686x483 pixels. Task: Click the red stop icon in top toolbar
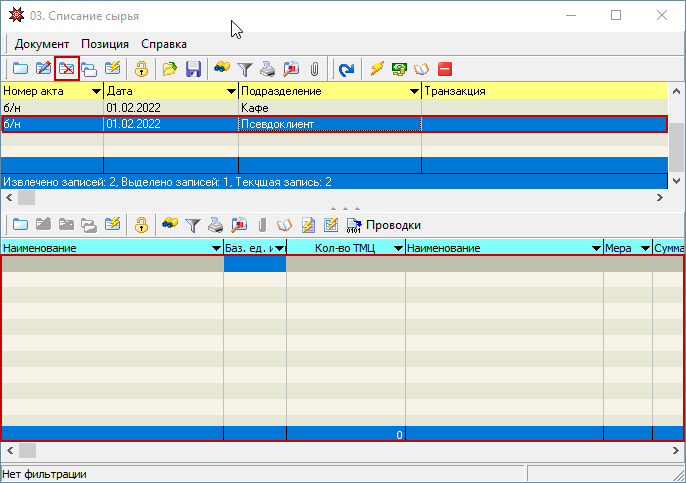click(444, 69)
